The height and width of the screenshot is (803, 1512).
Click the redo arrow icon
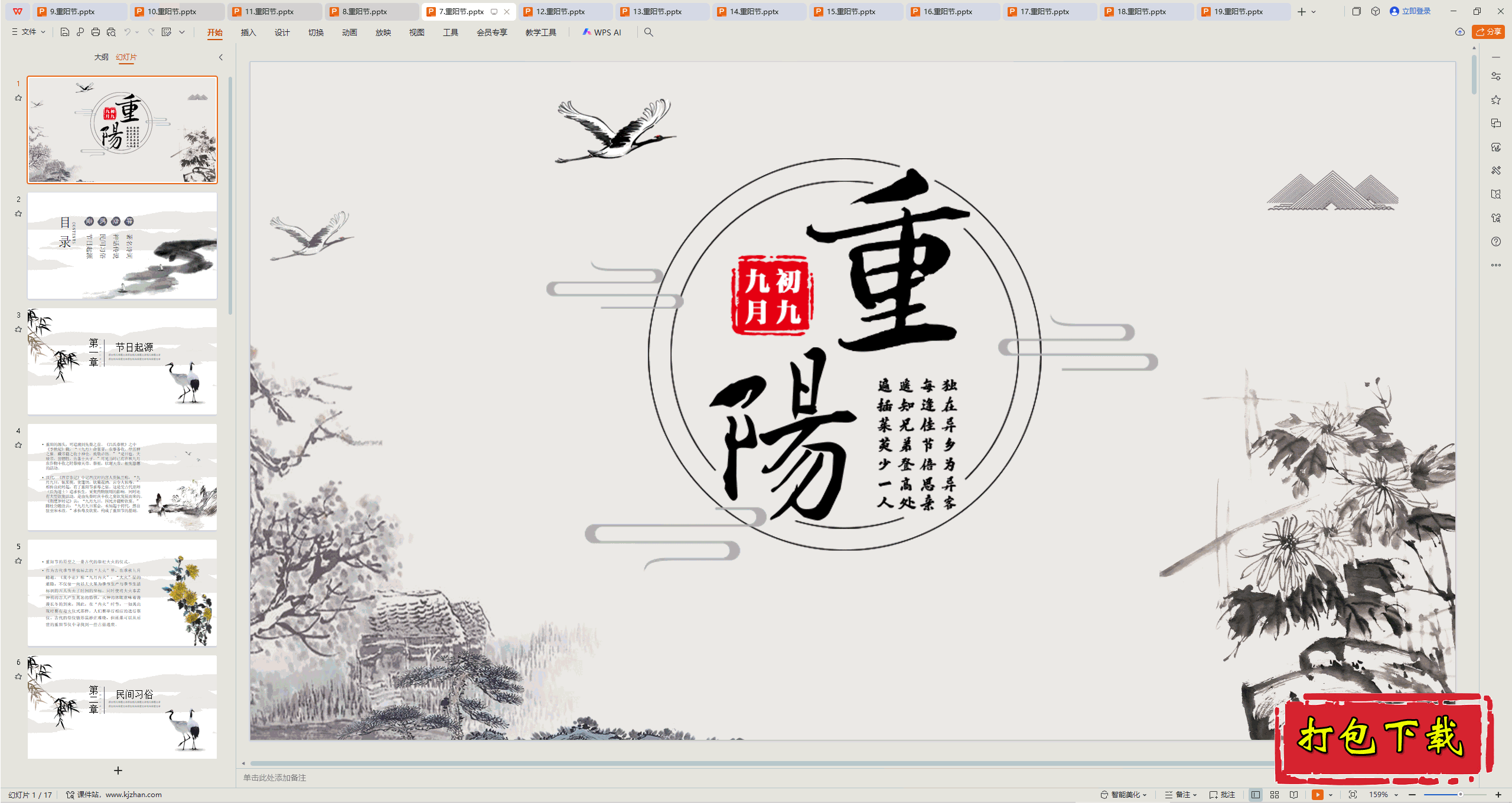151,32
